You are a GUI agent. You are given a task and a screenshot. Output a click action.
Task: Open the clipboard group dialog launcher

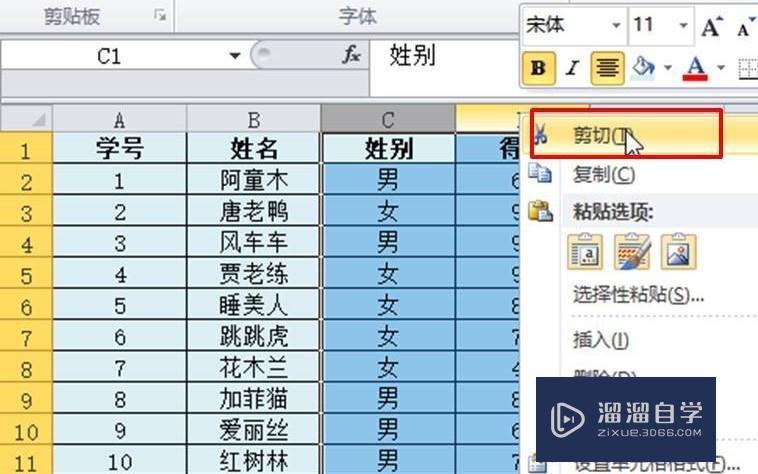coord(159,15)
